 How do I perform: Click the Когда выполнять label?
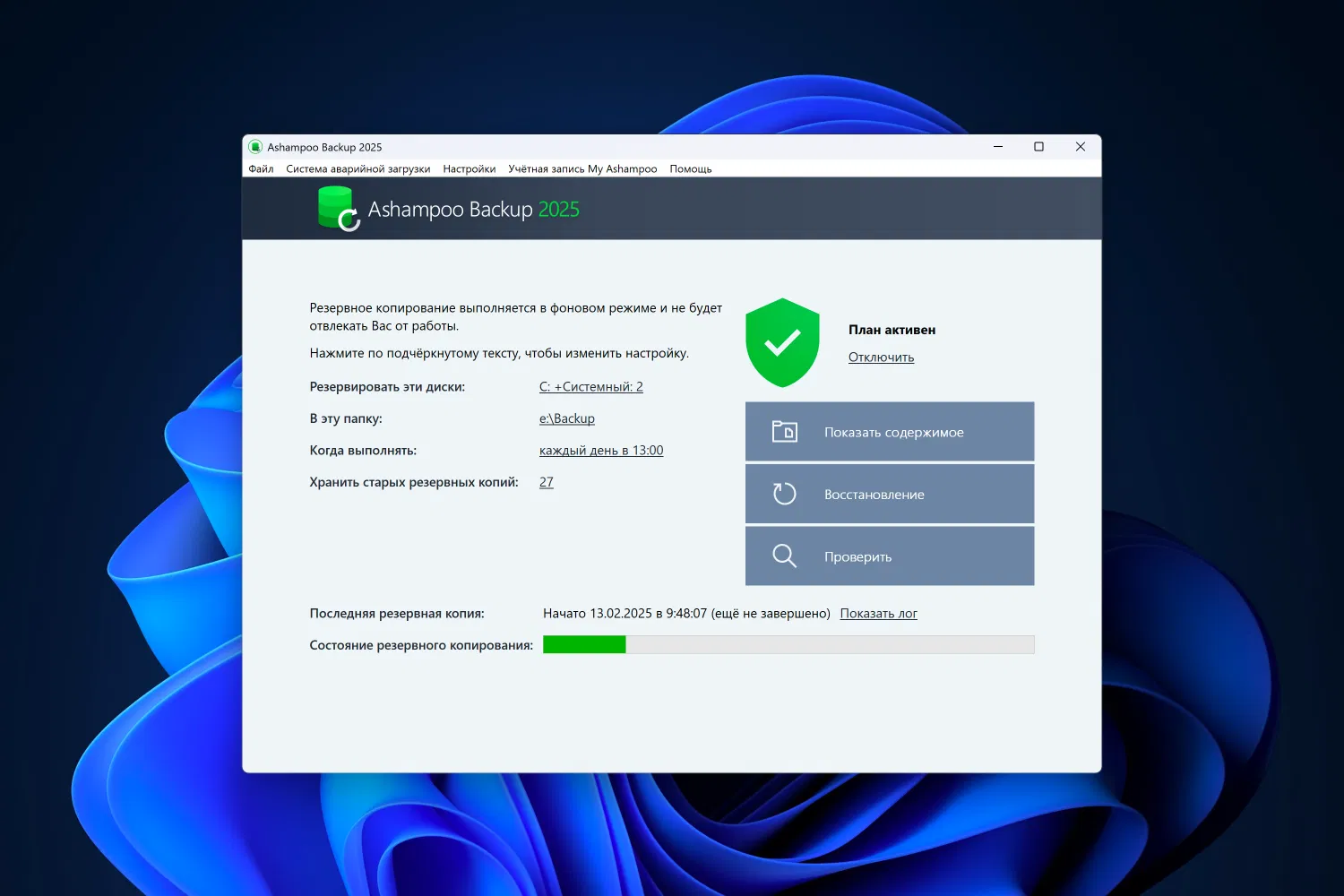(363, 451)
